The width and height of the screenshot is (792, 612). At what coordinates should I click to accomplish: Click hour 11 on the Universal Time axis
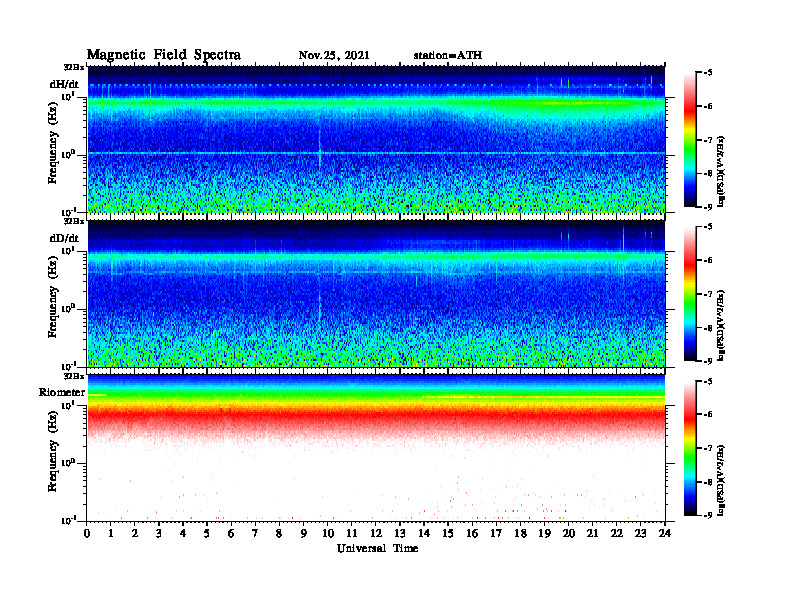pos(352,534)
